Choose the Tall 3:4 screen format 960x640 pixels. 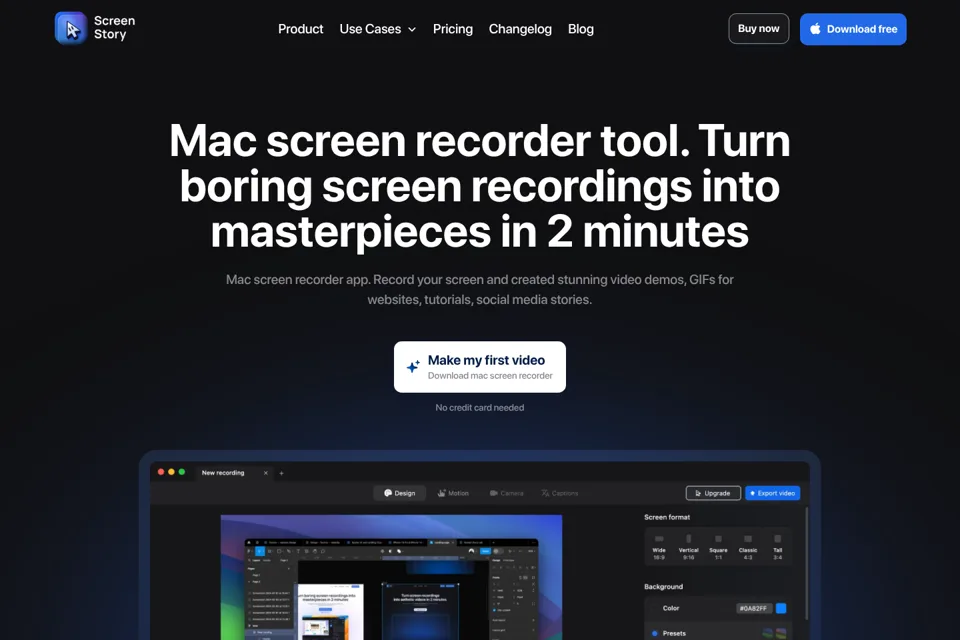[x=778, y=546]
